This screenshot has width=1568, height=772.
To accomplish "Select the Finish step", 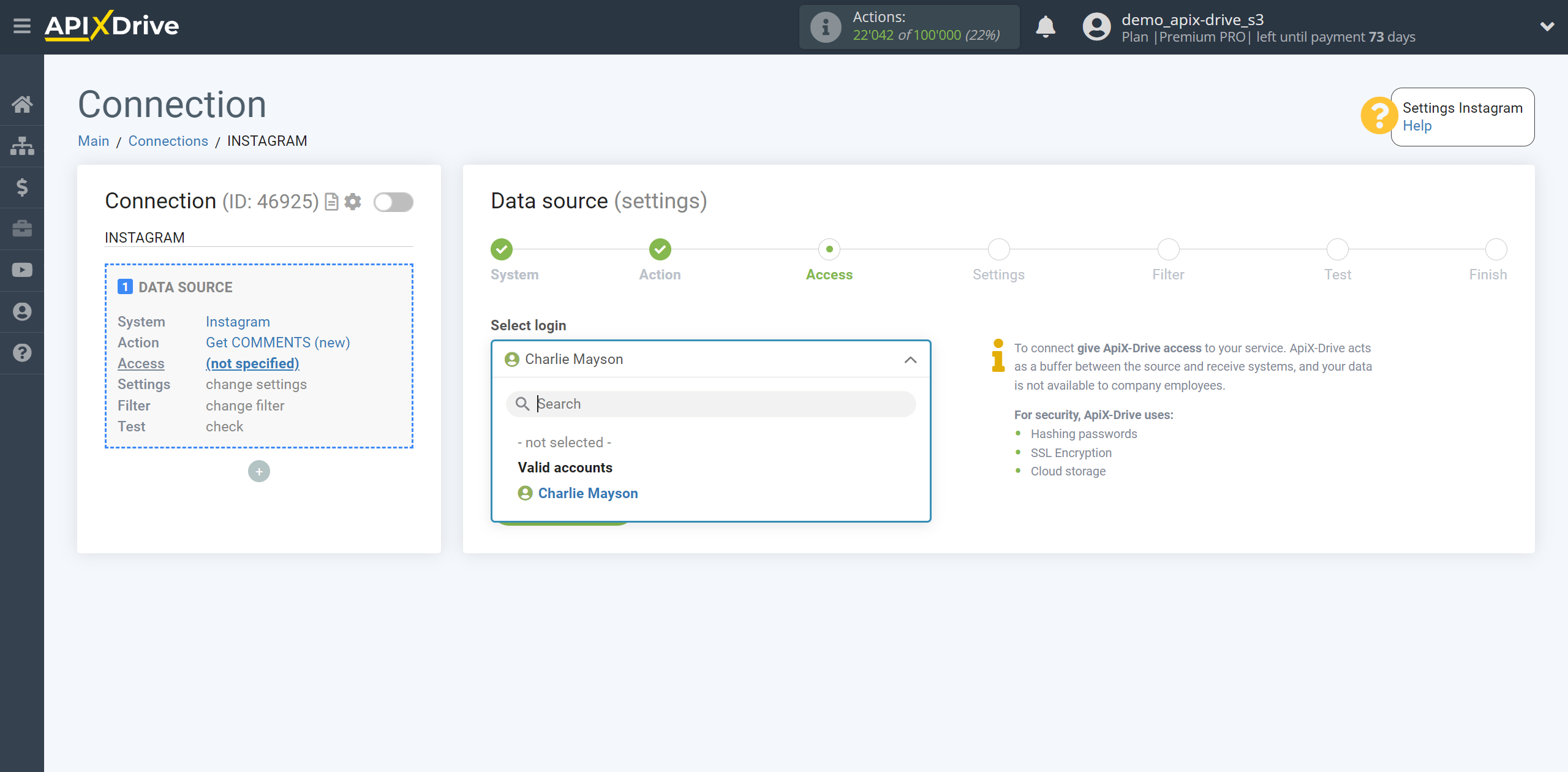I will [1496, 249].
